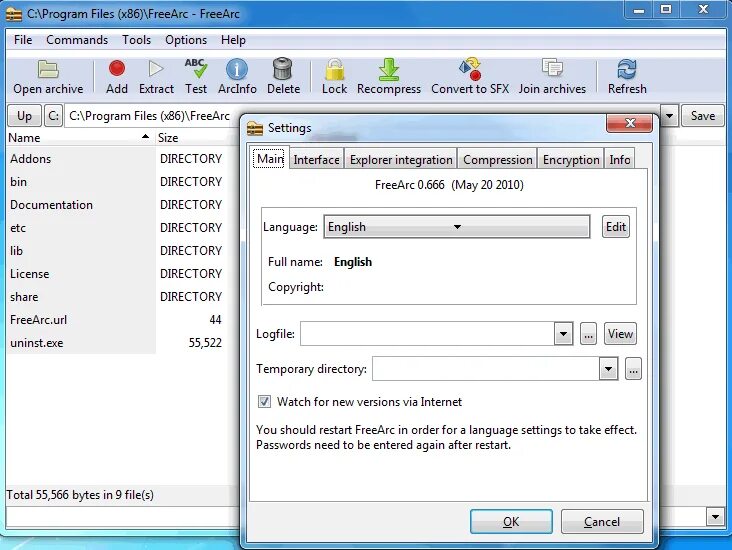732x550 pixels.
Task: Switch to the Compression tab
Action: pos(498,160)
